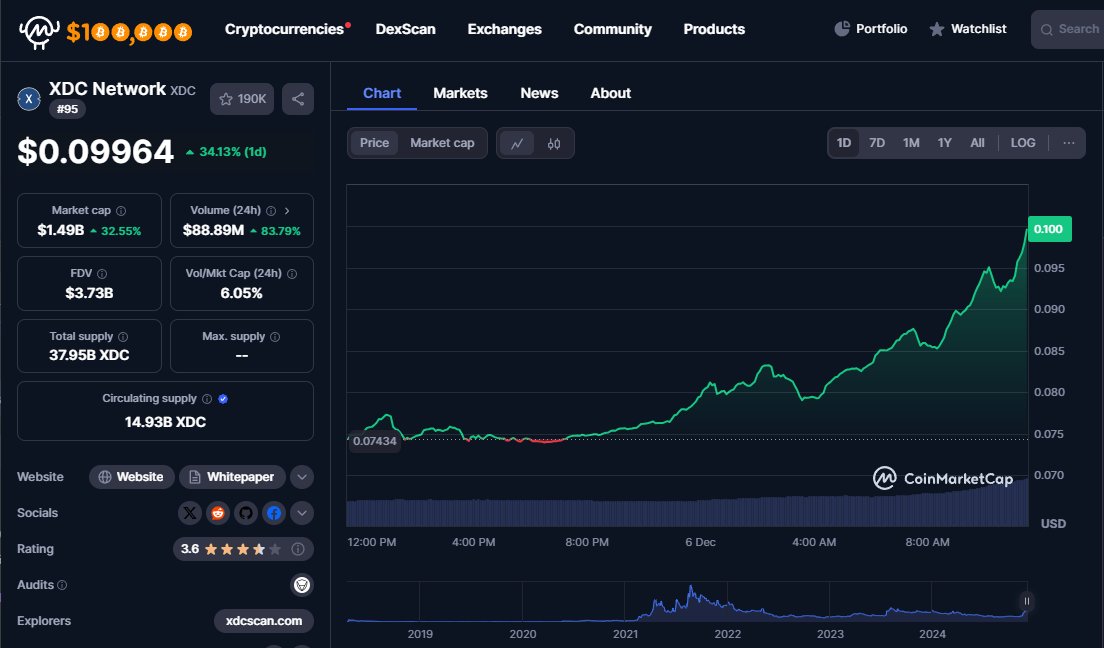The width and height of the screenshot is (1104, 648).
Task: Click the share icon button
Action: (298, 99)
